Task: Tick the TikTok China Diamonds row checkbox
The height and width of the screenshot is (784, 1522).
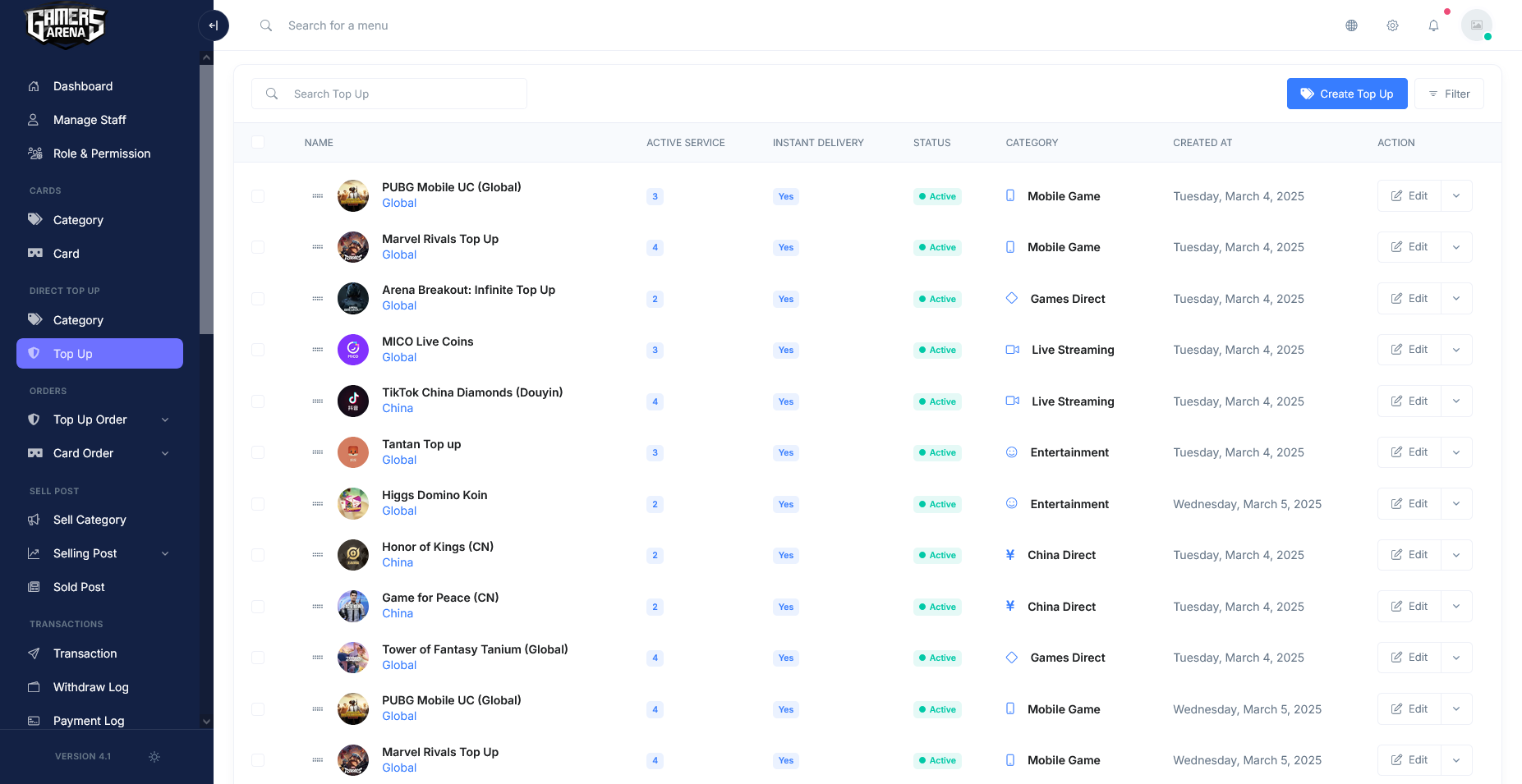Action: pyautogui.click(x=258, y=401)
